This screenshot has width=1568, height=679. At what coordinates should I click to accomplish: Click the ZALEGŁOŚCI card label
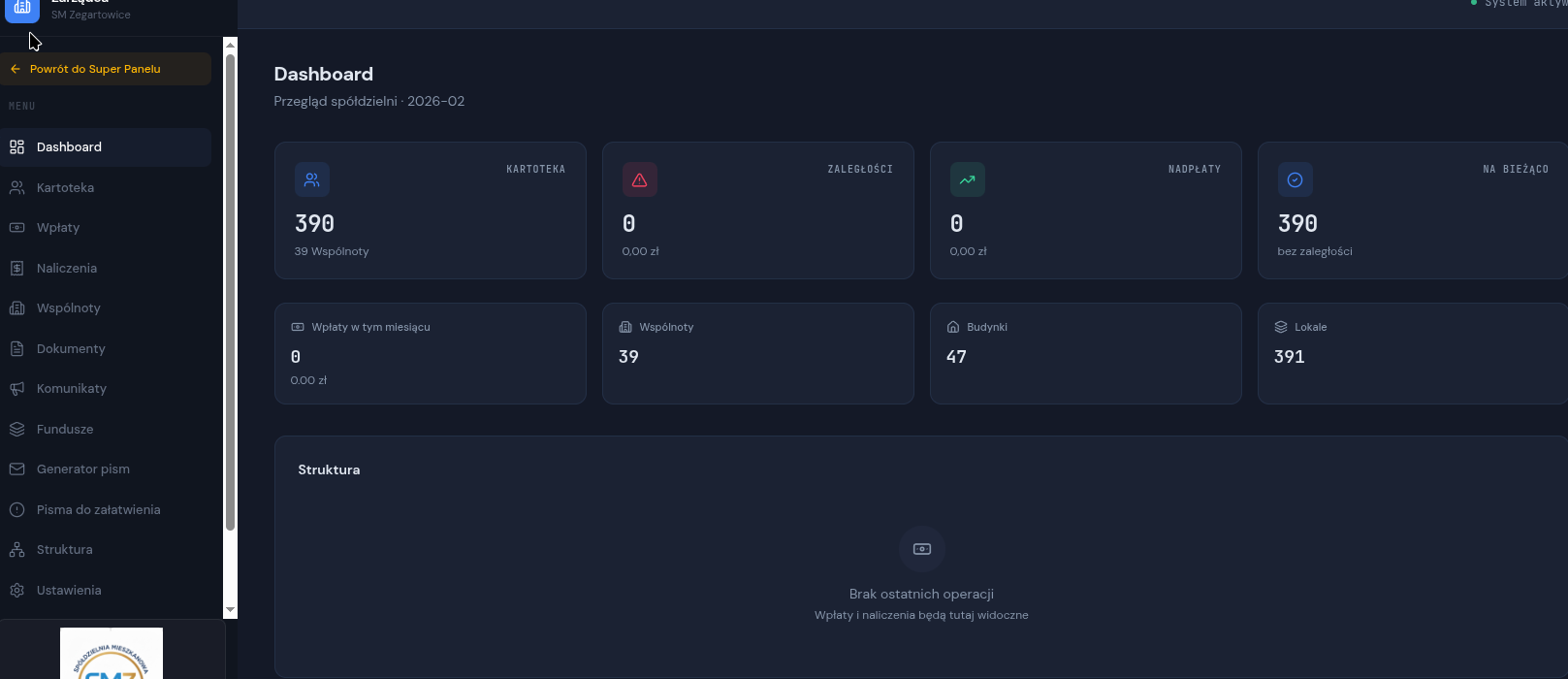click(x=860, y=169)
